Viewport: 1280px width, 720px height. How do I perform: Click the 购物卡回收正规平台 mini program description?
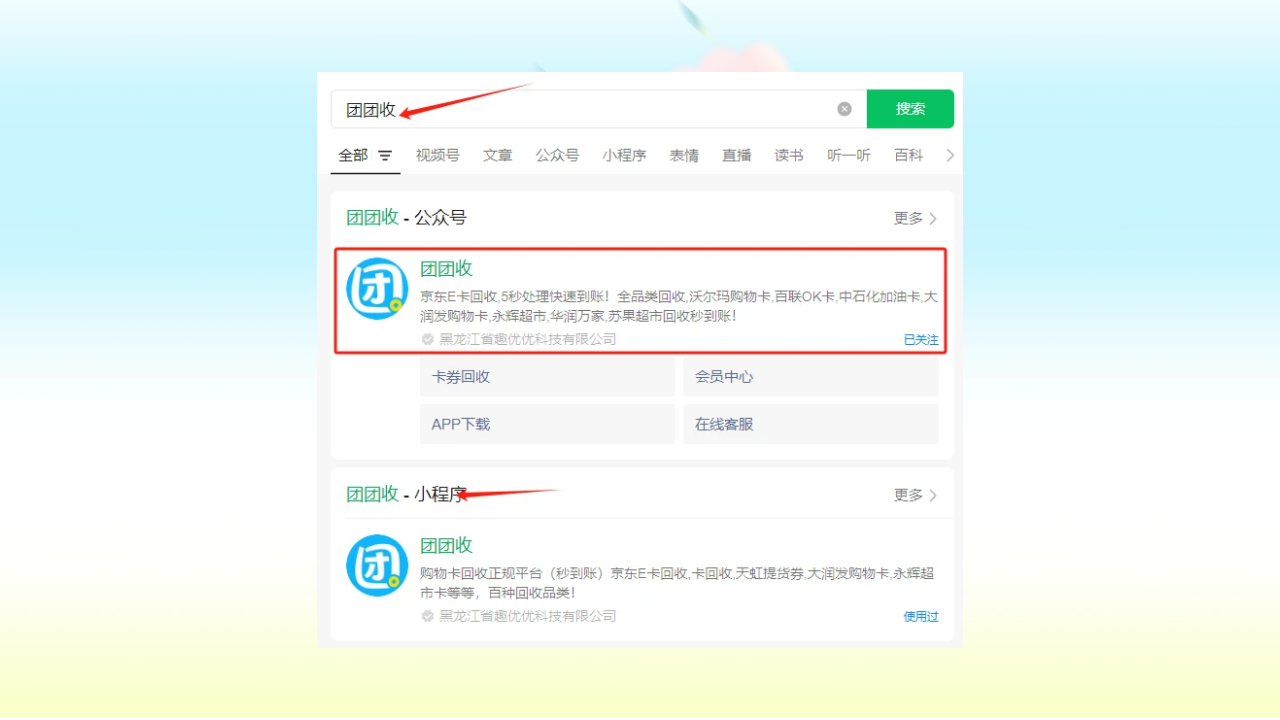click(677, 583)
